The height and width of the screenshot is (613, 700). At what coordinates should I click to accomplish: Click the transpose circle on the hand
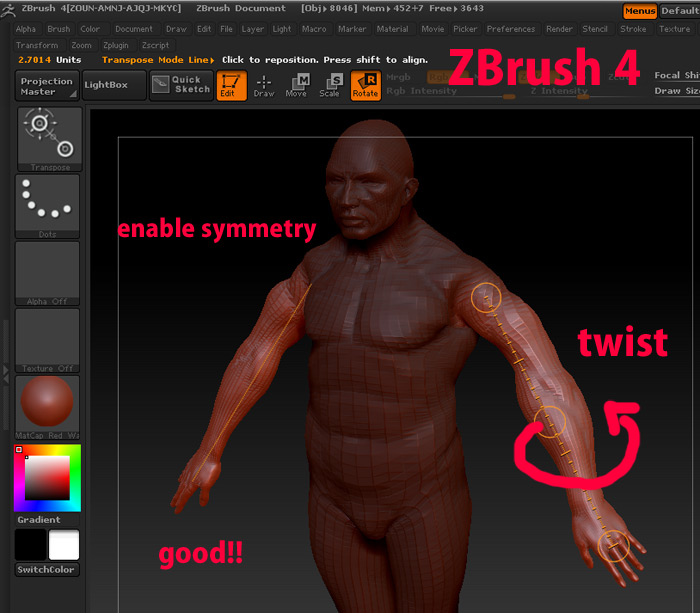click(613, 546)
